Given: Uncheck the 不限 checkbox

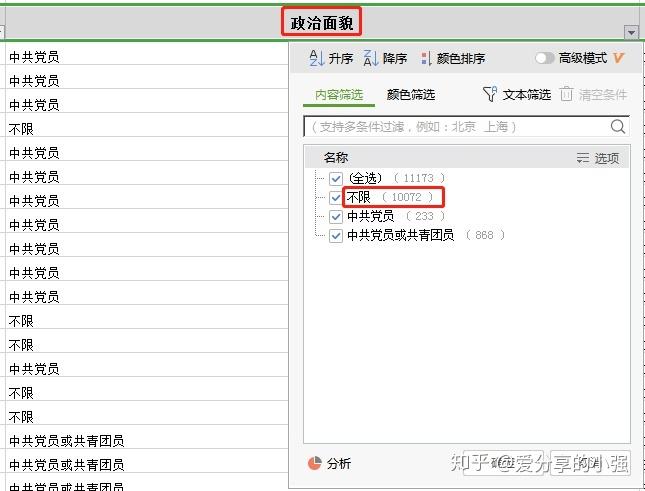Looking at the screenshot, I should (x=336, y=197).
